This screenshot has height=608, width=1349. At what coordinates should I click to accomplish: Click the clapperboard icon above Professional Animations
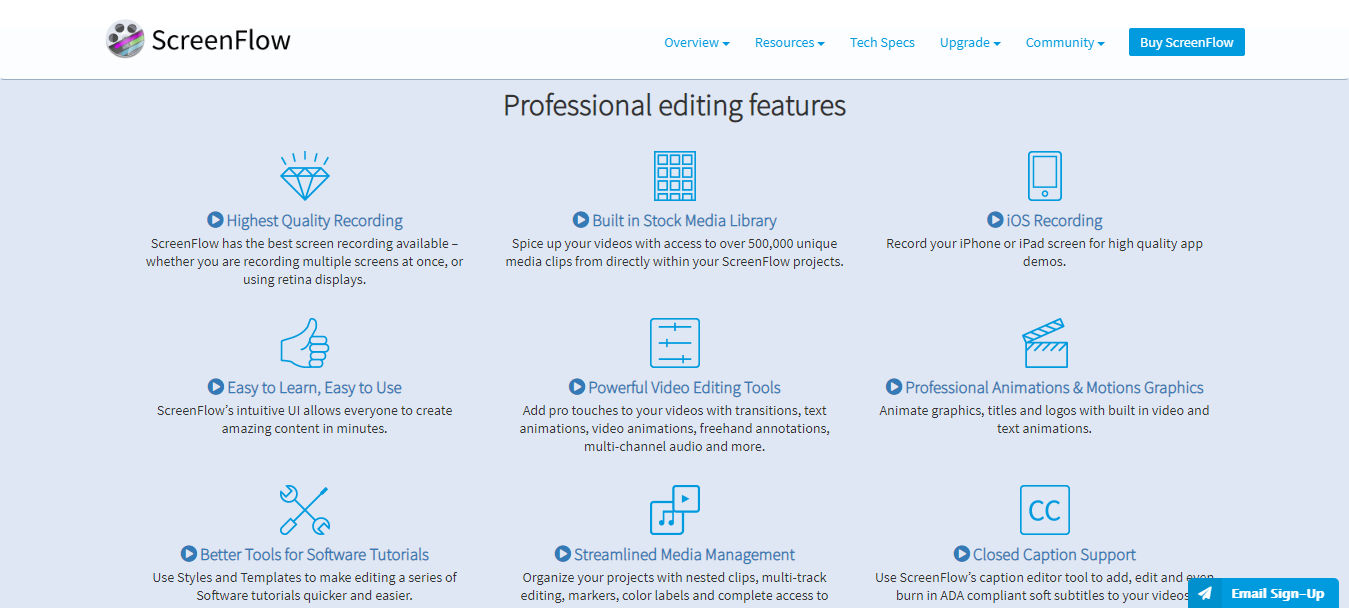(x=1045, y=343)
